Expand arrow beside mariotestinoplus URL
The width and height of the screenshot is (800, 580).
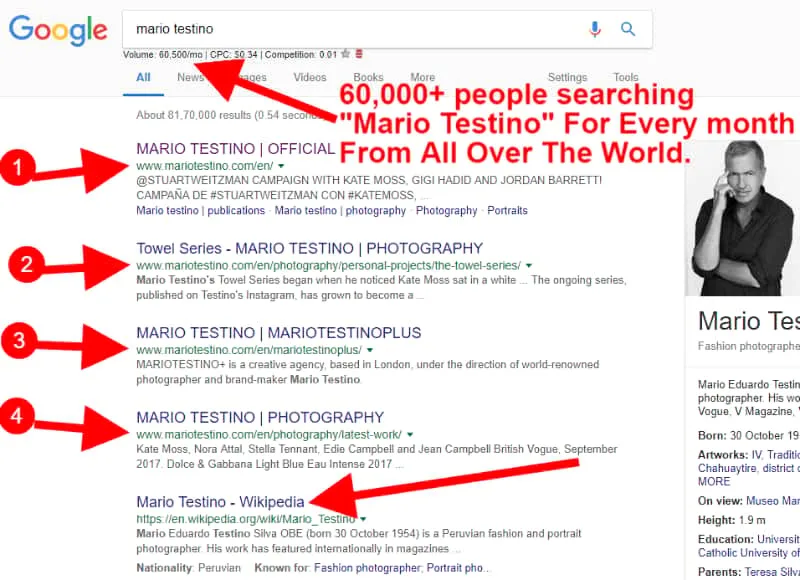pos(370,350)
